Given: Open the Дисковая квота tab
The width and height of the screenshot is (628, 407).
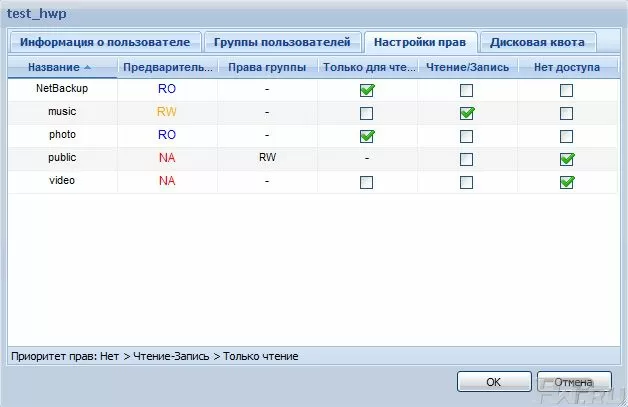Looking at the screenshot, I should coord(537,42).
